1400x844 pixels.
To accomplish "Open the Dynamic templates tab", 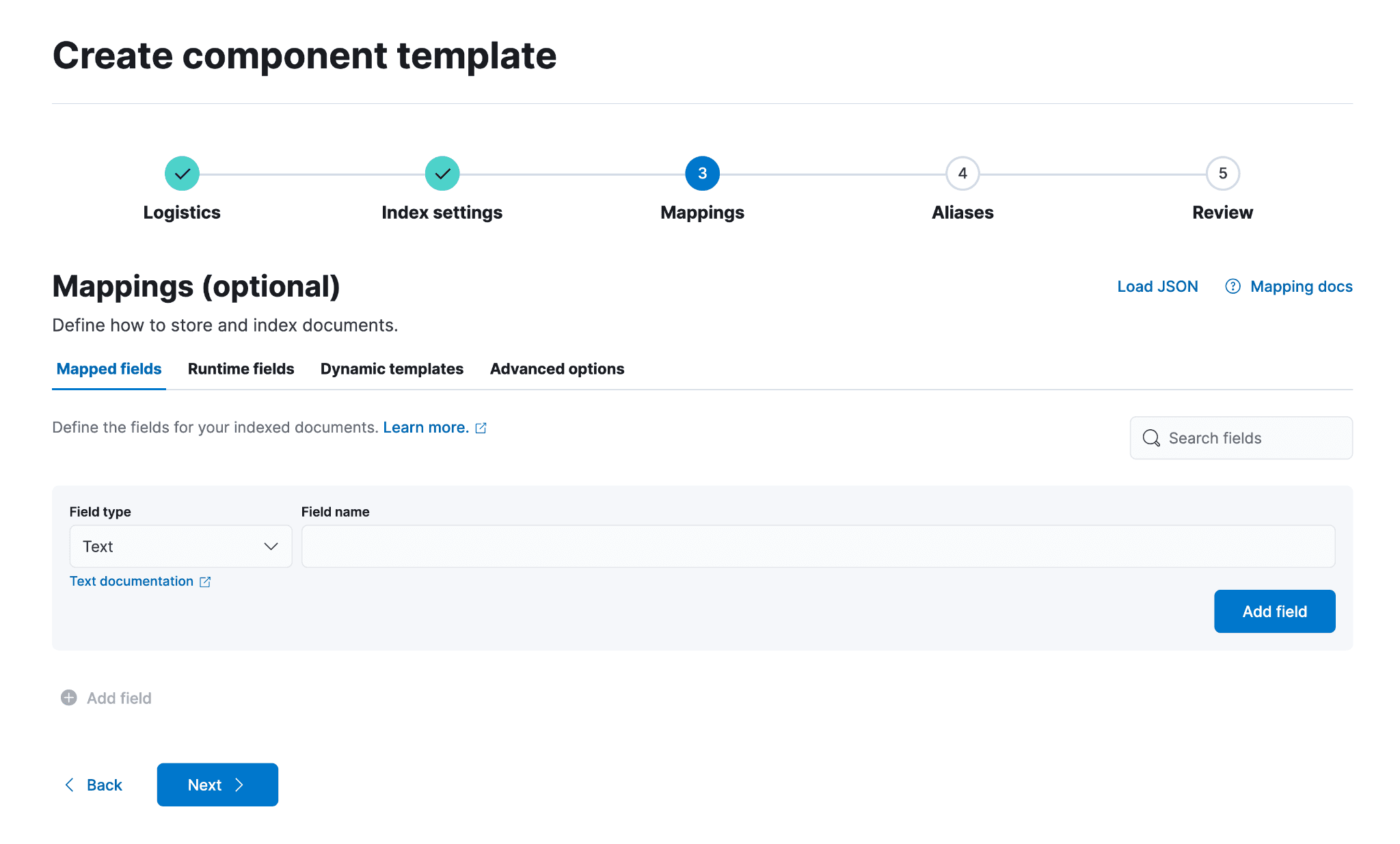I will [x=392, y=368].
